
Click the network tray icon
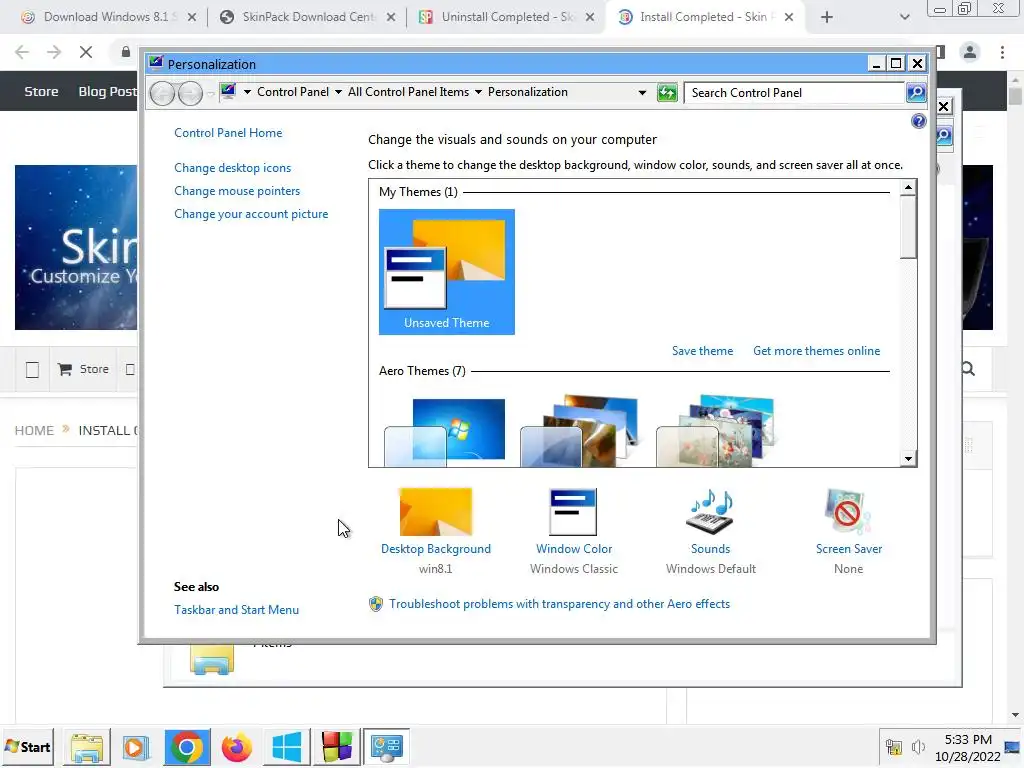pyautogui.click(x=893, y=746)
